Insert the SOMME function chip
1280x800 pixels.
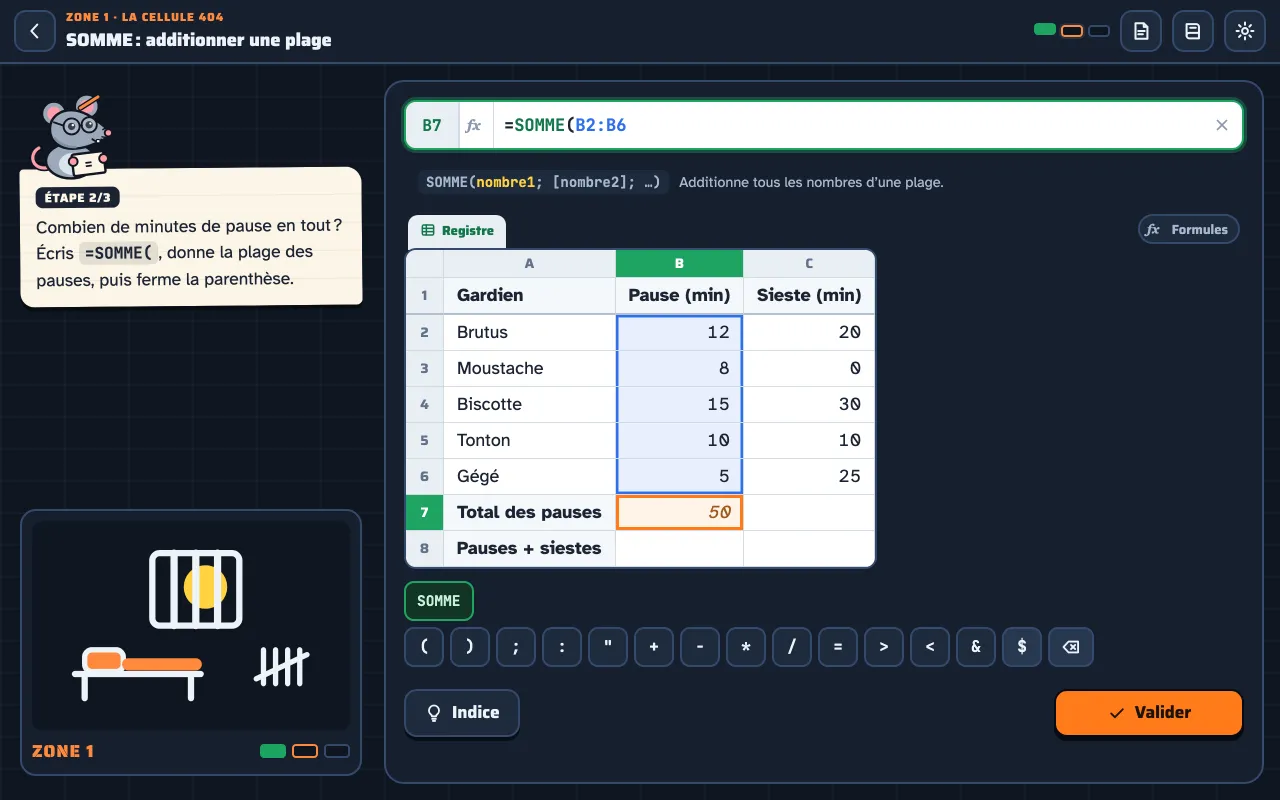pyautogui.click(x=439, y=601)
